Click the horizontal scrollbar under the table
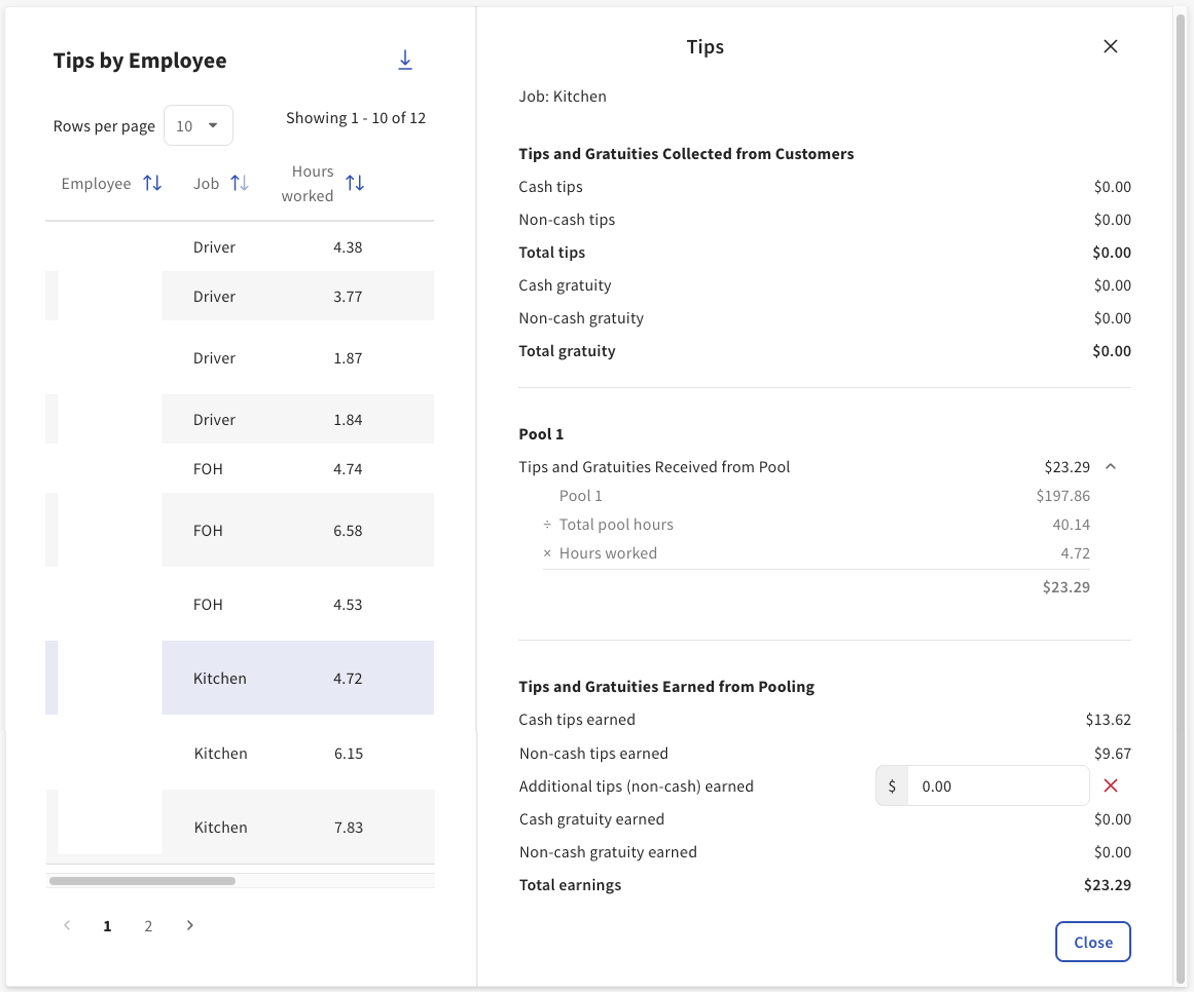This screenshot has width=1194, height=994. 141,881
